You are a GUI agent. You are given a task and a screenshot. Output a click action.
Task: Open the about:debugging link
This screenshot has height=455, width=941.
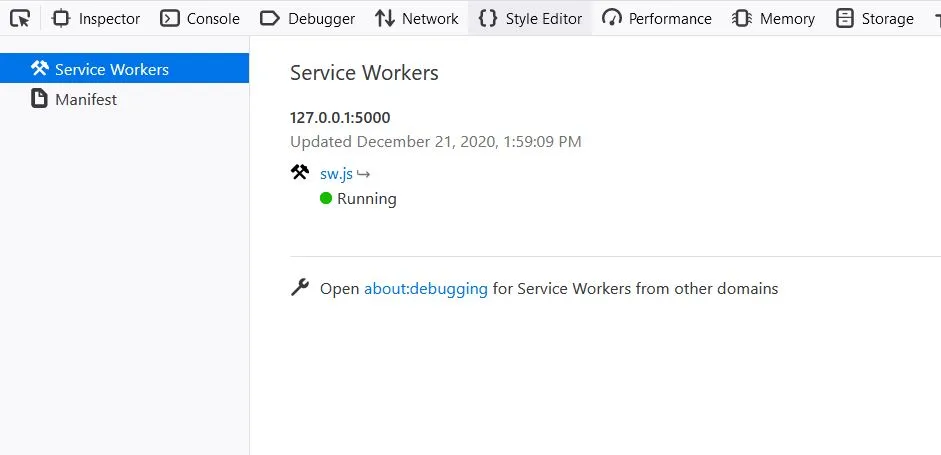click(x=425, y=288)
